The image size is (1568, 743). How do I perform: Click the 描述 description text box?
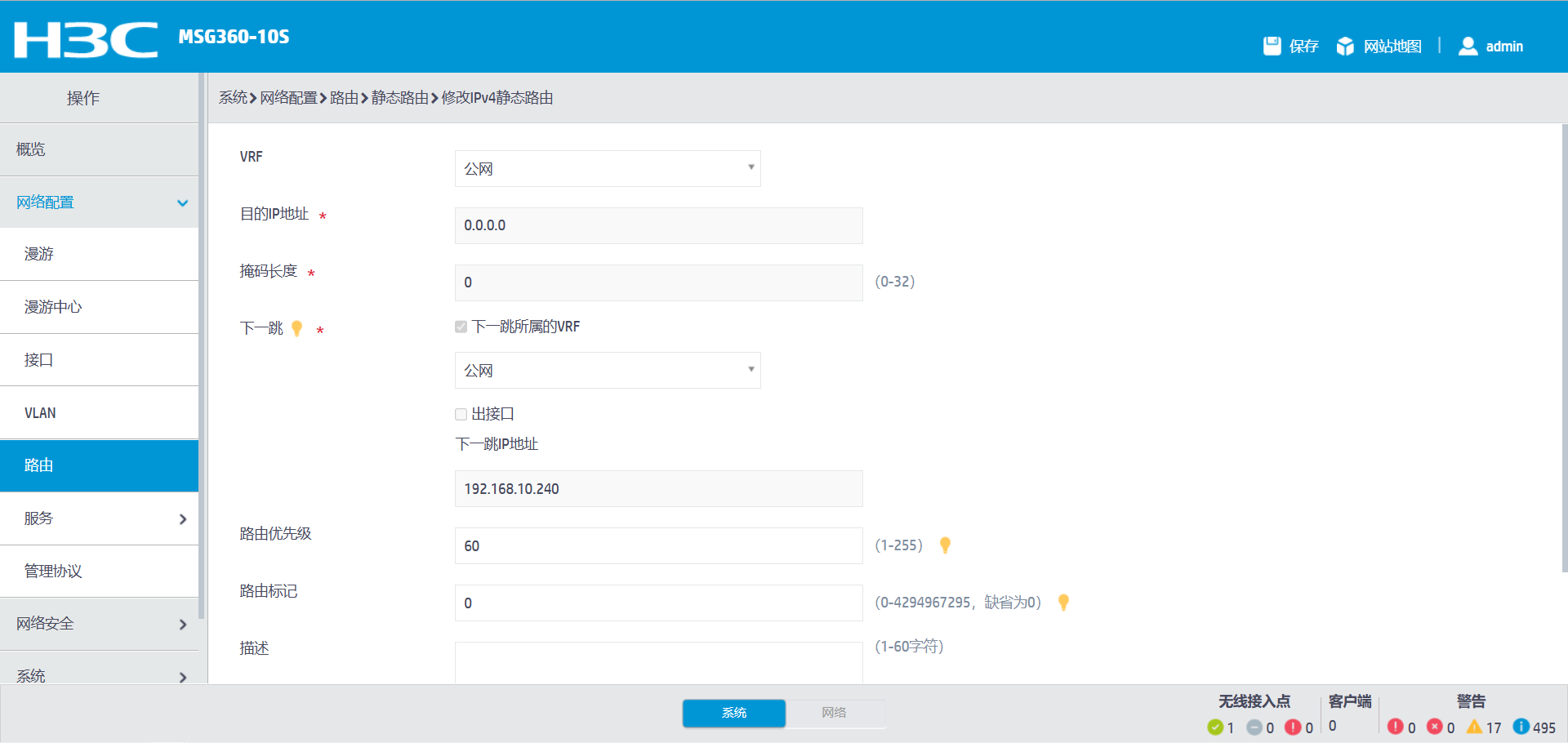pos(658,663)
